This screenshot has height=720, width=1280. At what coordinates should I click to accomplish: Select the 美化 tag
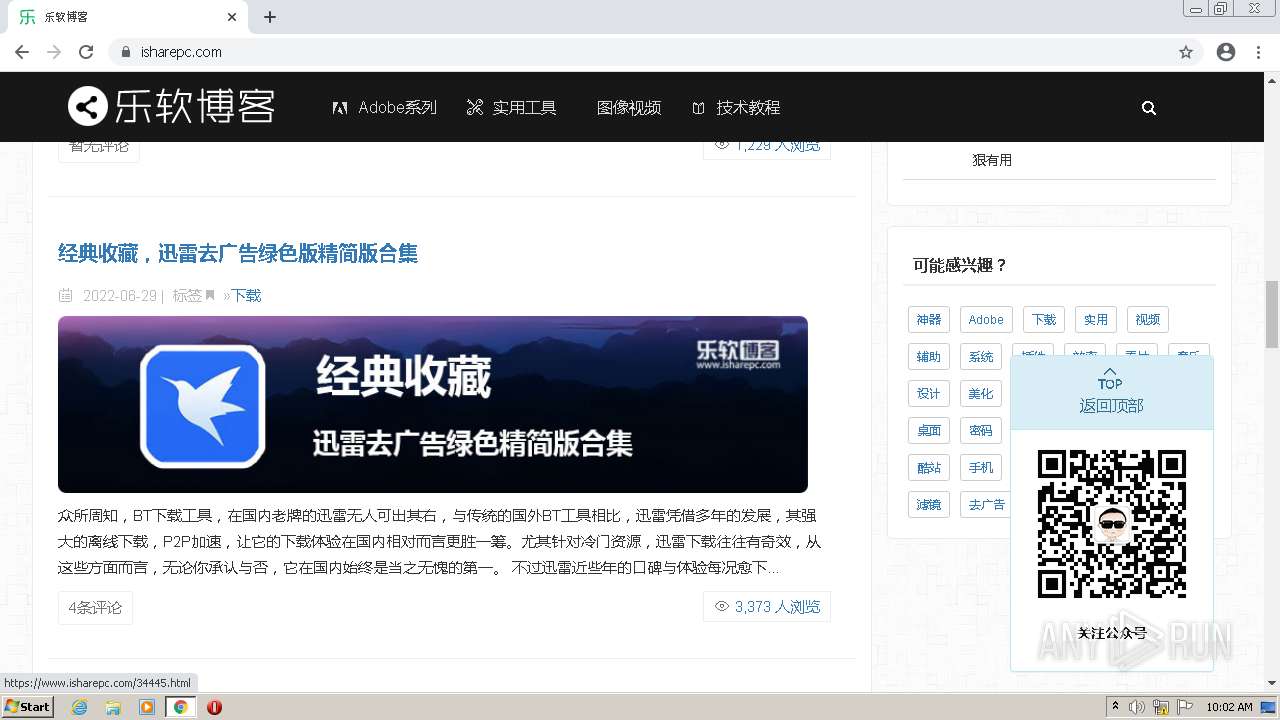(x=981, y=393)
